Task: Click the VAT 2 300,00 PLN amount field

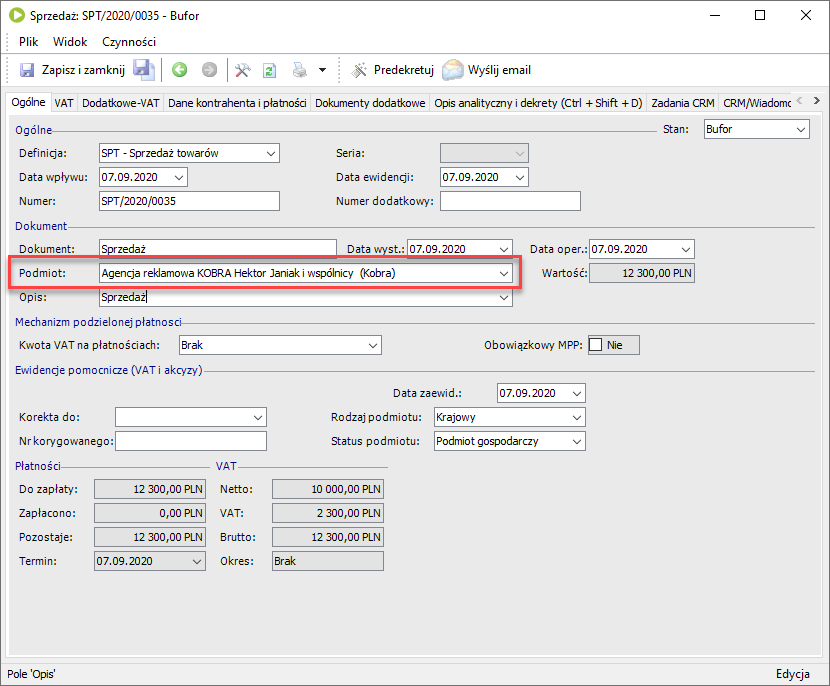Action: coord(328,513)
